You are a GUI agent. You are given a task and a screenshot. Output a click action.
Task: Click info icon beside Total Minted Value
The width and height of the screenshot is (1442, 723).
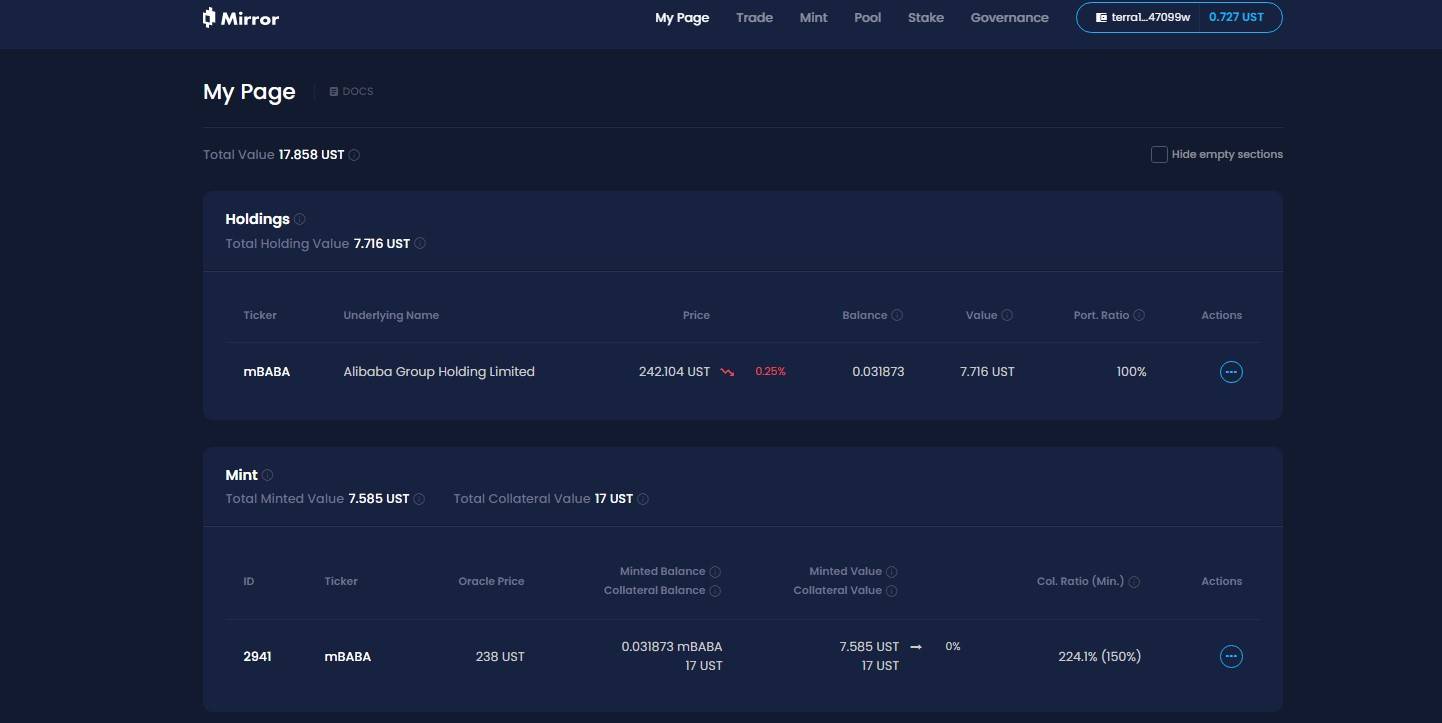point(419,499)
